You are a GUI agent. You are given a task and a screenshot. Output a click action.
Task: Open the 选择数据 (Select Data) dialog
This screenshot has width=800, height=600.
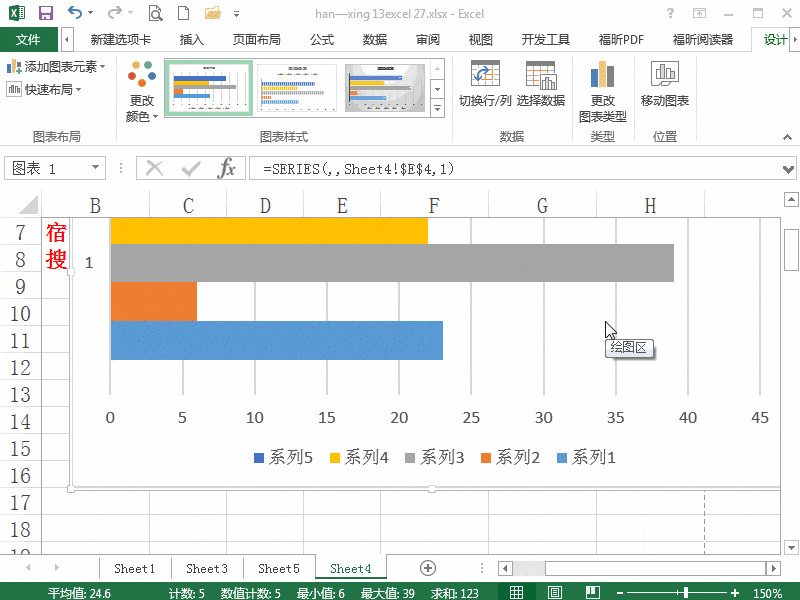pos(541,87)
